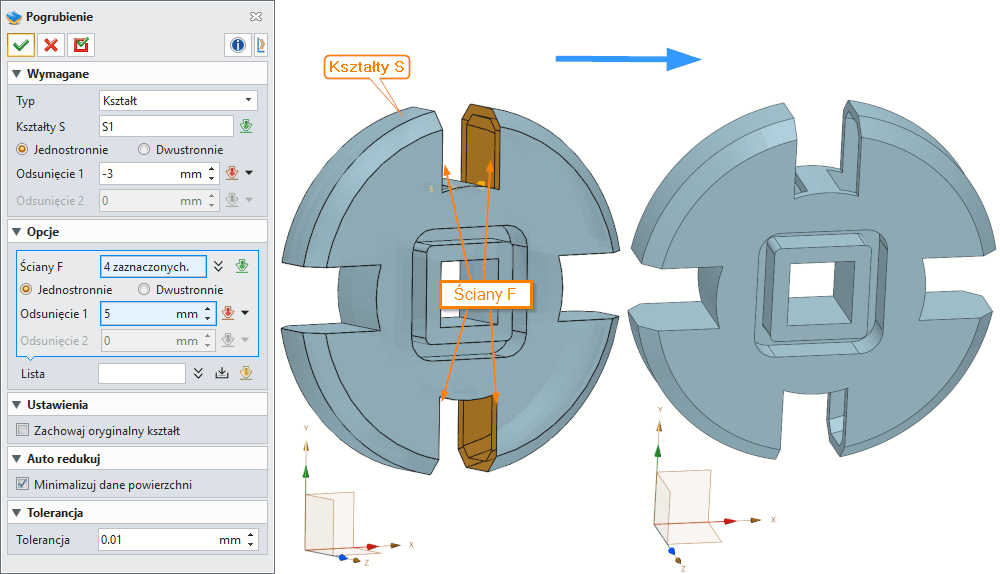
Task: Confirm the operation with the green checkmark
Action: tap(21, 45)
